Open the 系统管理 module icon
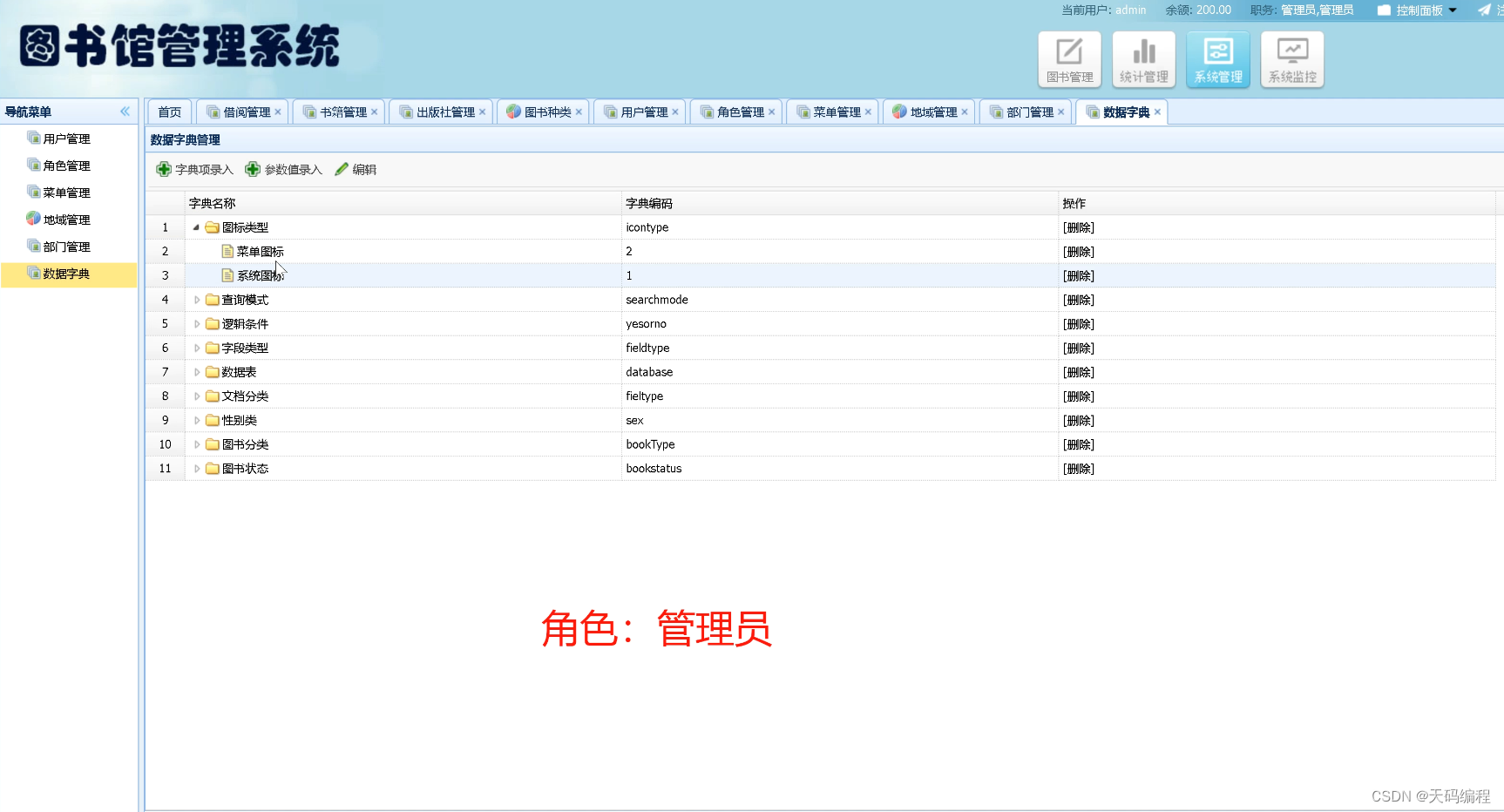The height and width of the screenshot is (812, 1504). (x=1218, y=59)
